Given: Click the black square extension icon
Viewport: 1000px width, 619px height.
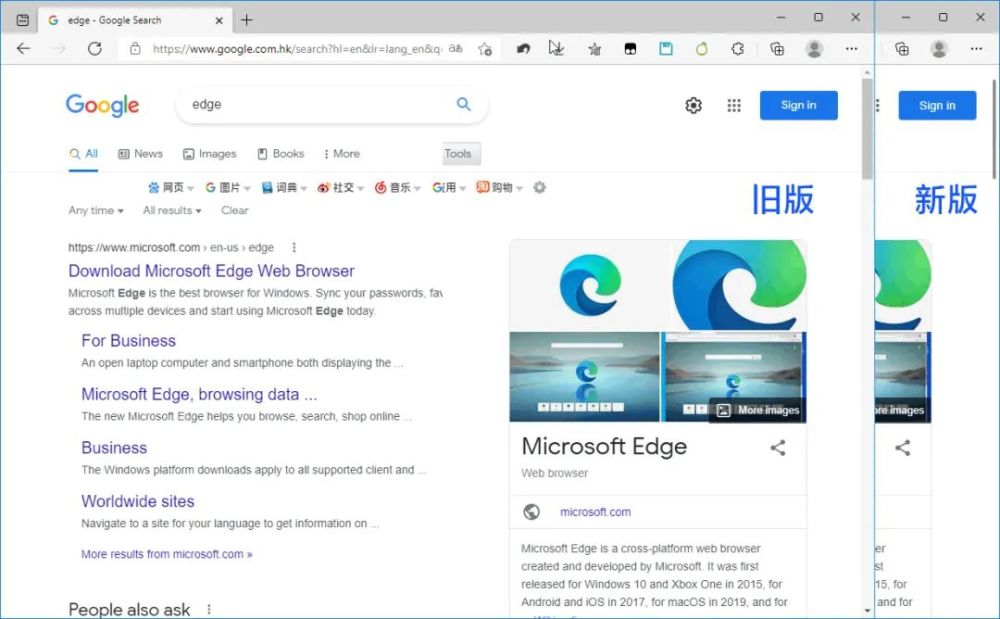Looking at the screenshot, I should tap(630, 49).
